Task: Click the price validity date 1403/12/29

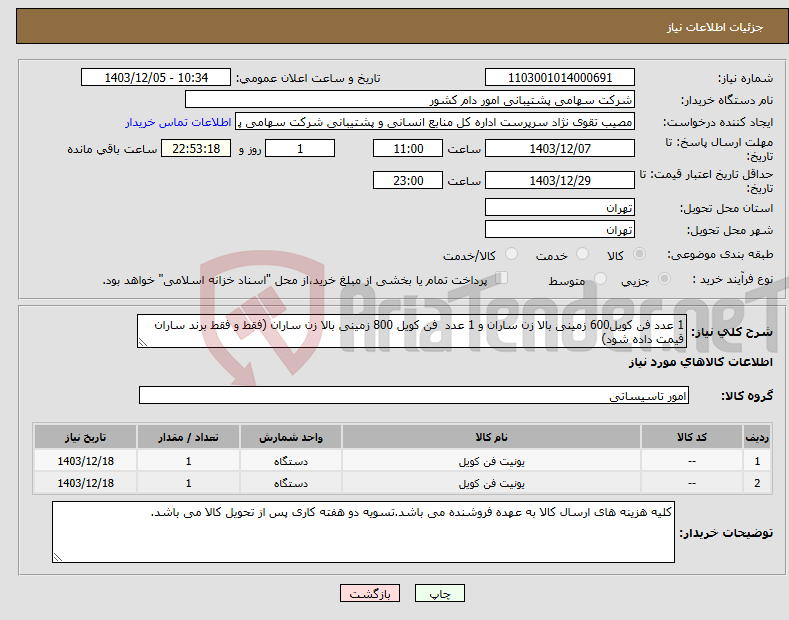Action: click(x=560, y=180)
